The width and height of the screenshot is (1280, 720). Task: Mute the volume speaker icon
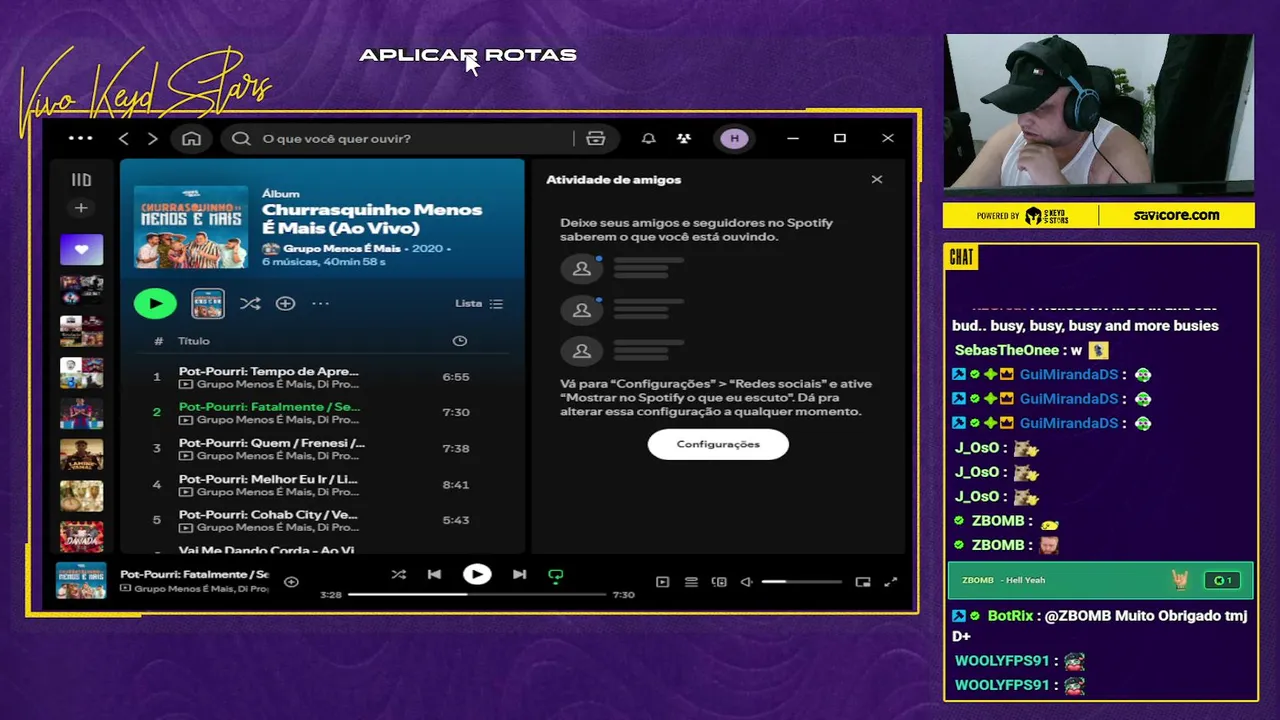[746, 582]
